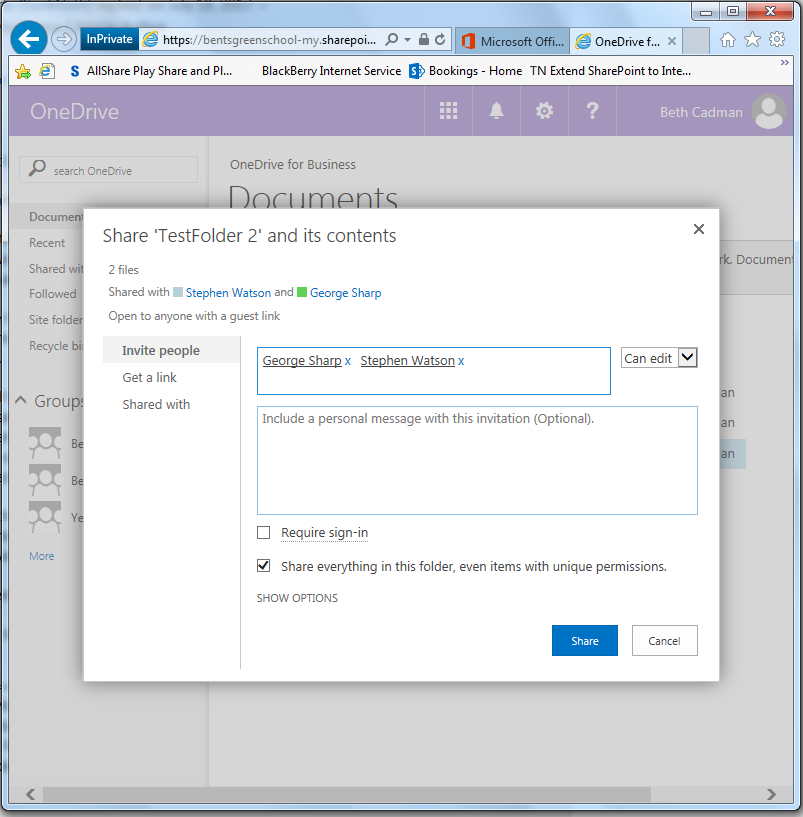Click the George Sharp shared-with link
Image resolution: width=803 pixels, height=817 pixels.
point(345,293)
